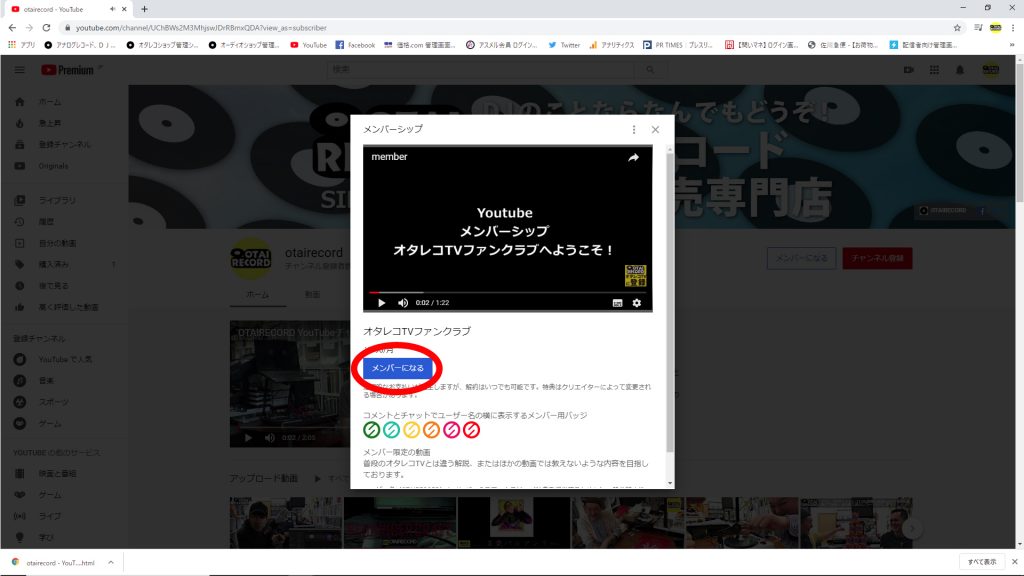The image size is (1024, 576).
Task: Click the blue メンバーになる button in the dialog
Action: [x=398, y=368]
